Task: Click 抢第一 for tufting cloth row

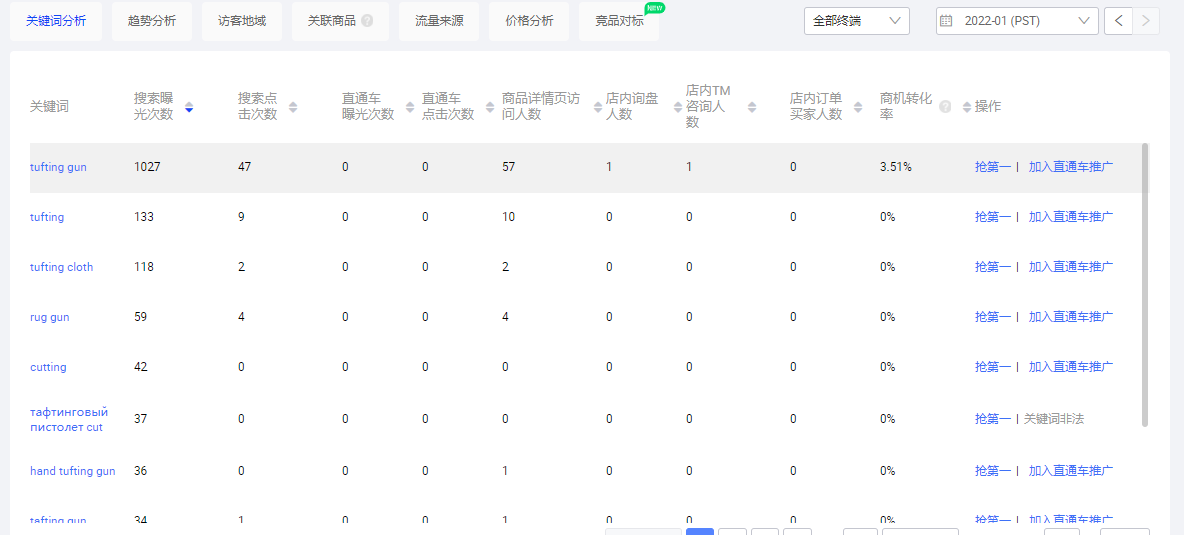Action: [x=992, y=267]
